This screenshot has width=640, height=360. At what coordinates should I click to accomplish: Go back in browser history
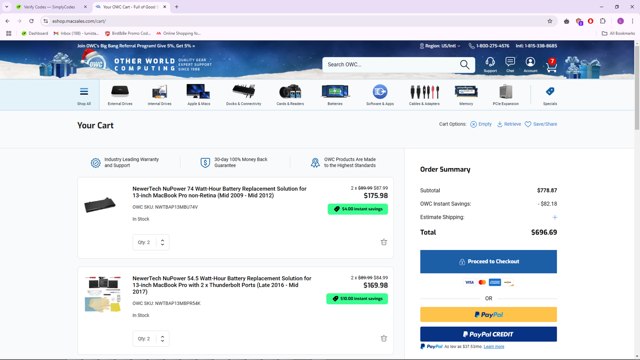[8, 21]
